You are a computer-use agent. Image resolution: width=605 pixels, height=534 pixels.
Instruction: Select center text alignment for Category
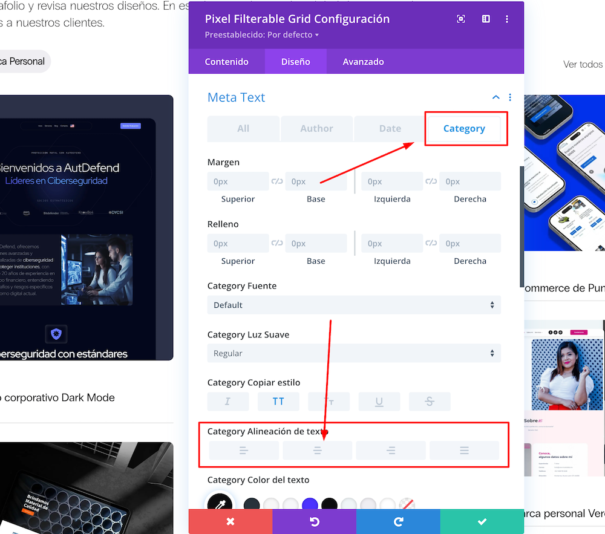317,451
